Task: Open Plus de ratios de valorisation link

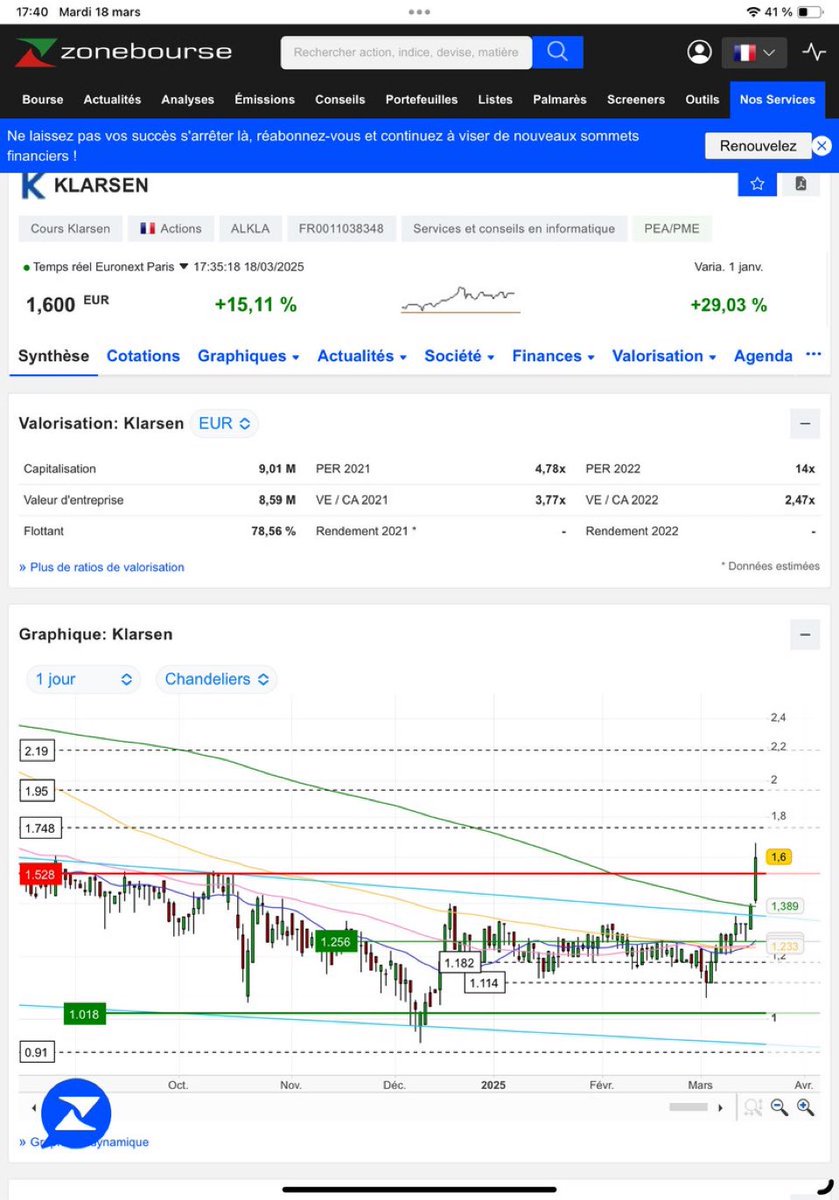Action: (102, 567)
